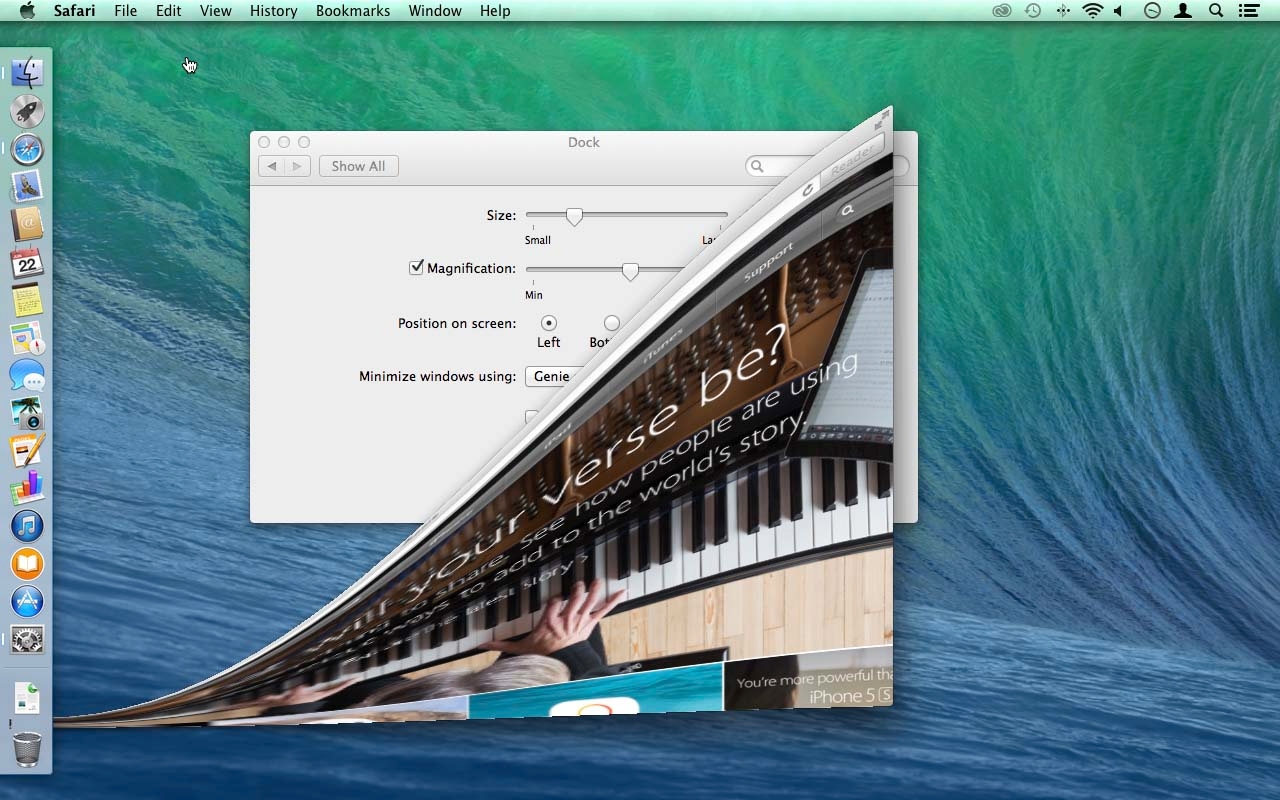Open the History menu
The height and width of the screenshot is (800, 1280).
[272, 11]
